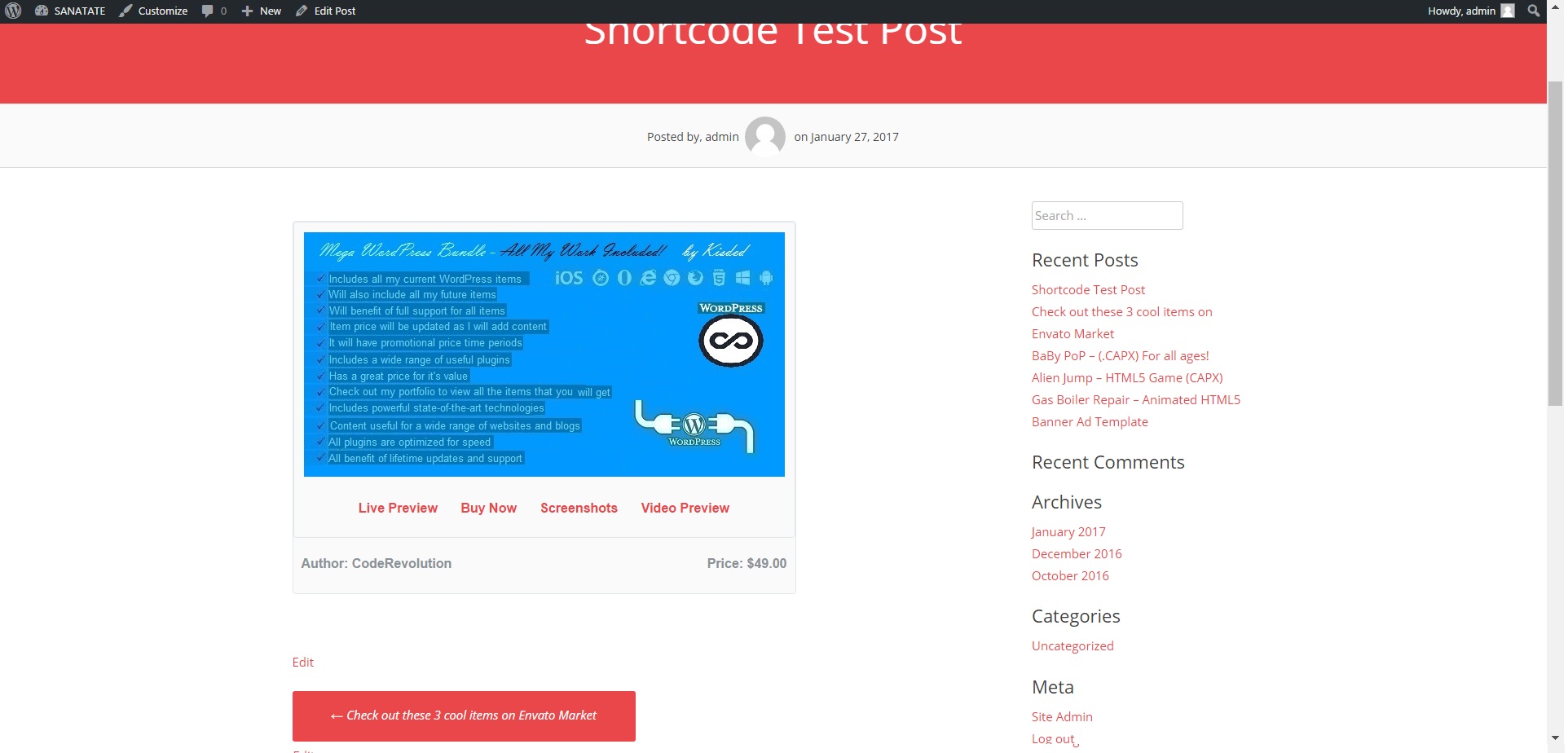1568x753 pixels.
Task: Open the January 2017 archive
Action: pyautogui.click(x=1068, y=531)
